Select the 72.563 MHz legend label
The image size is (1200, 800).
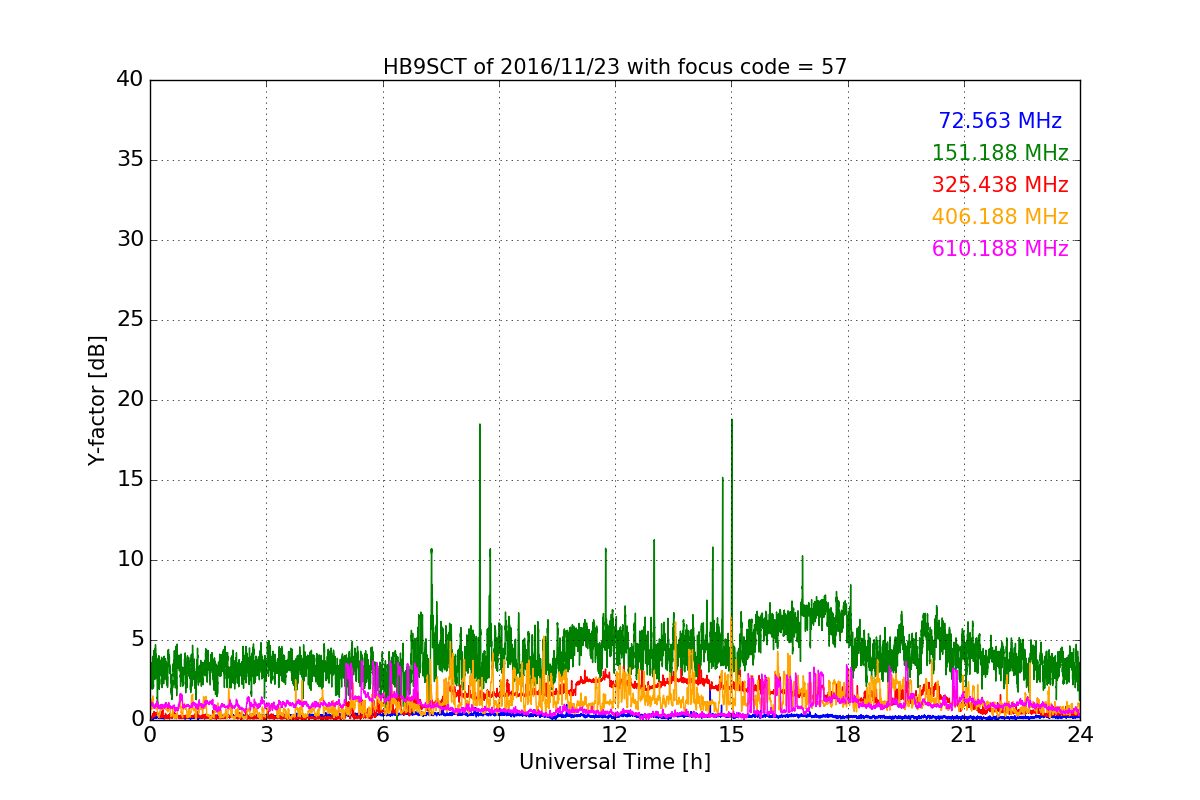pos(1000,121)
